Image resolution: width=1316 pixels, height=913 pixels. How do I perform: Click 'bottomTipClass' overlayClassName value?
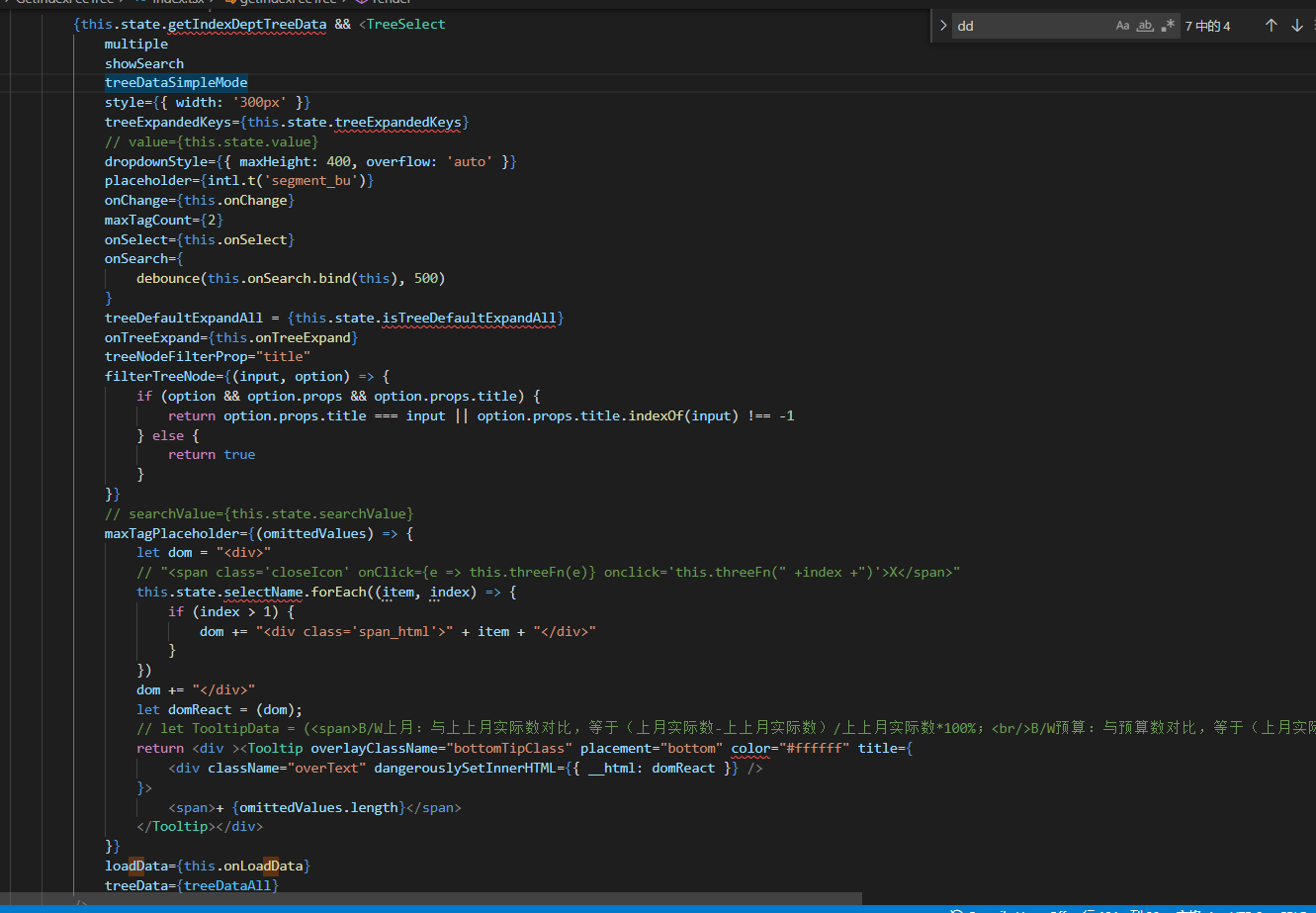508,748
